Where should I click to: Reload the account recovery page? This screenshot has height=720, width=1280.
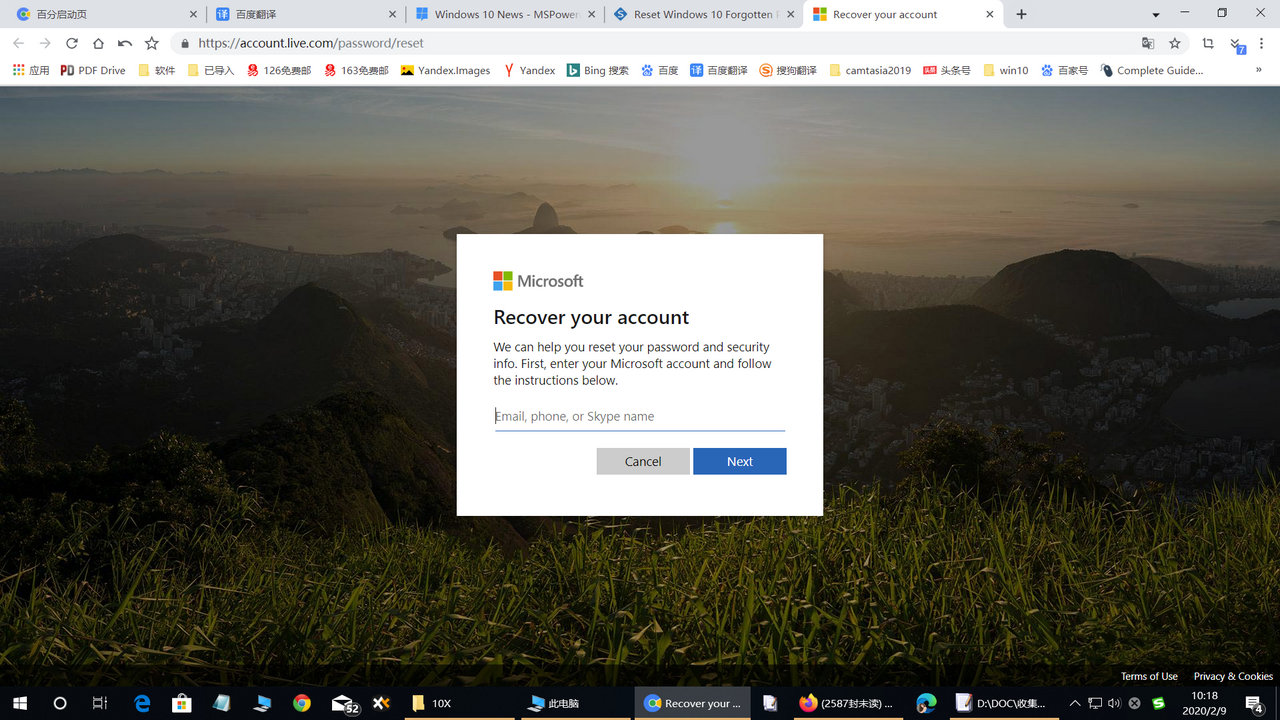(71, 43)
